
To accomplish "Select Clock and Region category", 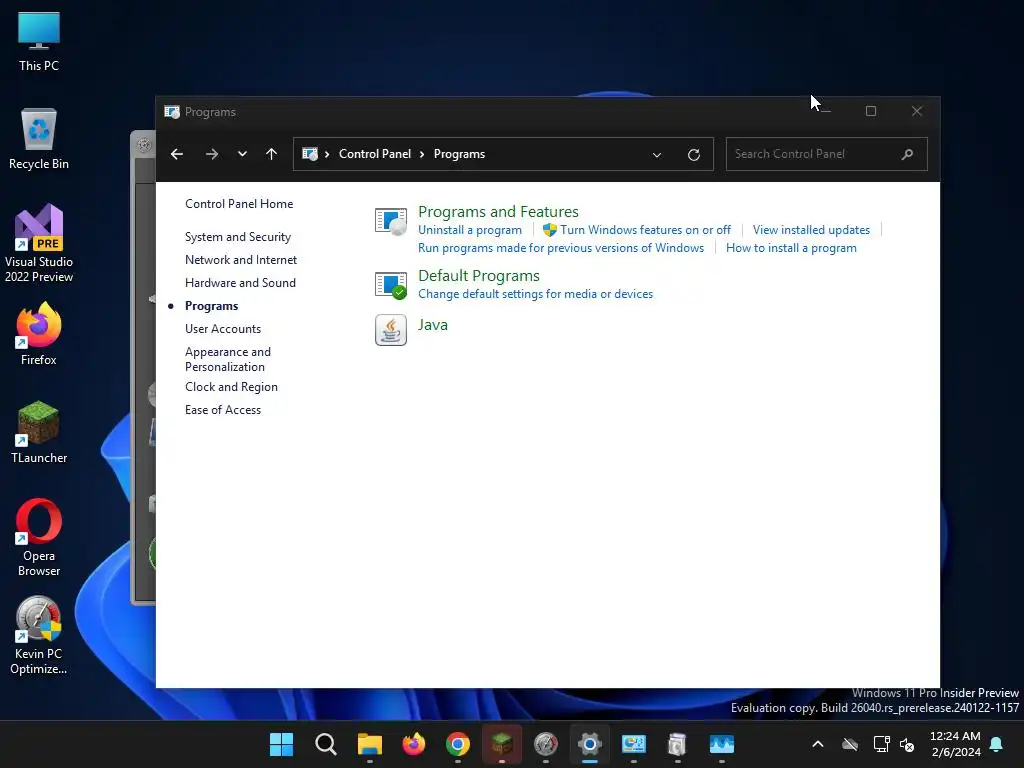I will point(231,387).
